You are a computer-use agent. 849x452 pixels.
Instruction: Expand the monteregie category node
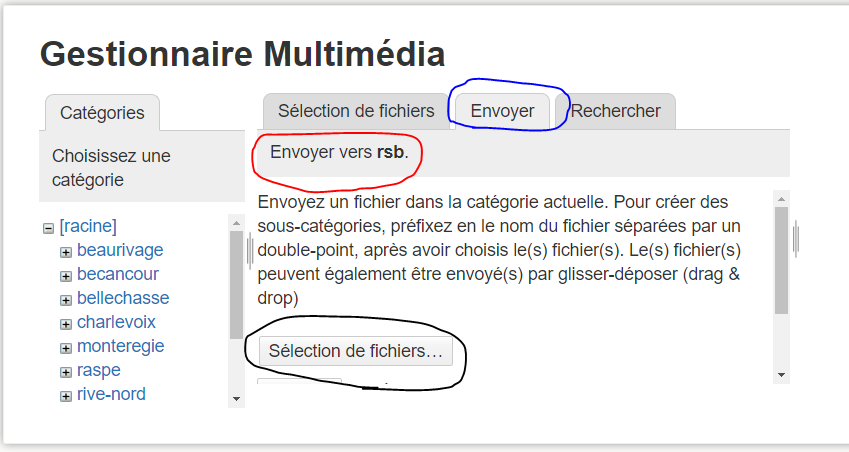click(x=66, y=348)
